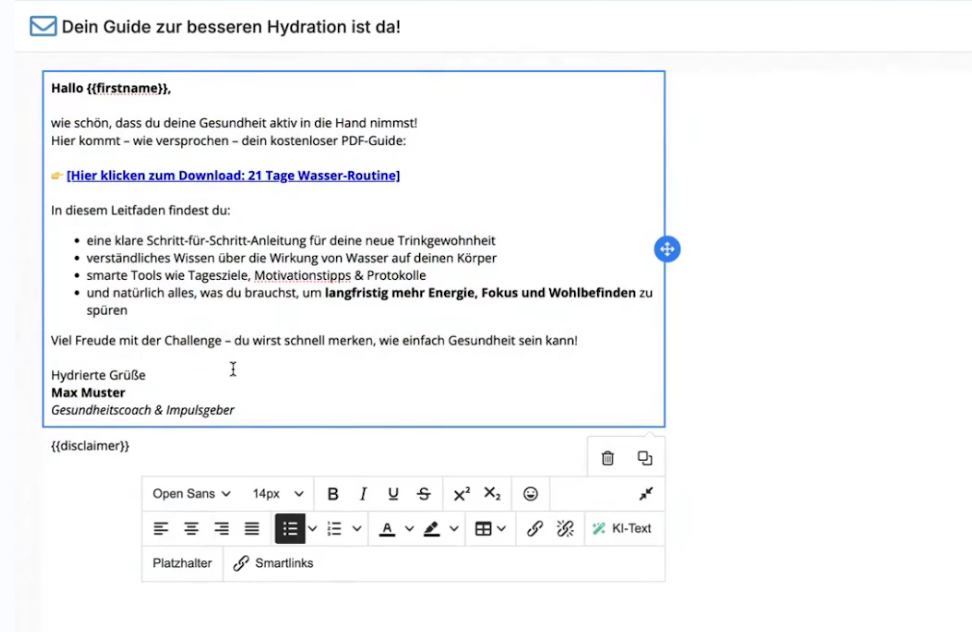
Task: Expand bulleted list style options
Action: [312, 529]
